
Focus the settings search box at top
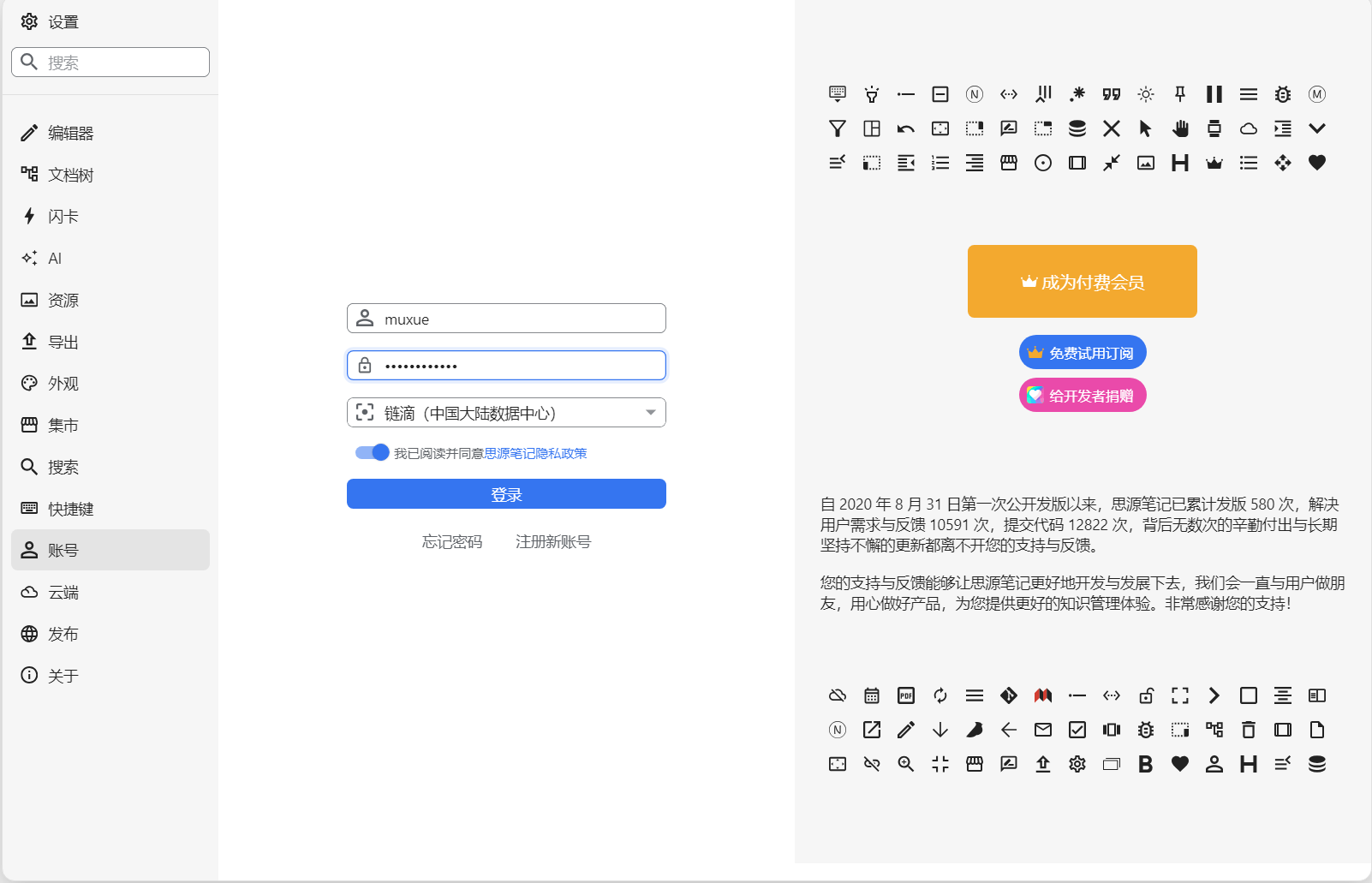point(110,63)
